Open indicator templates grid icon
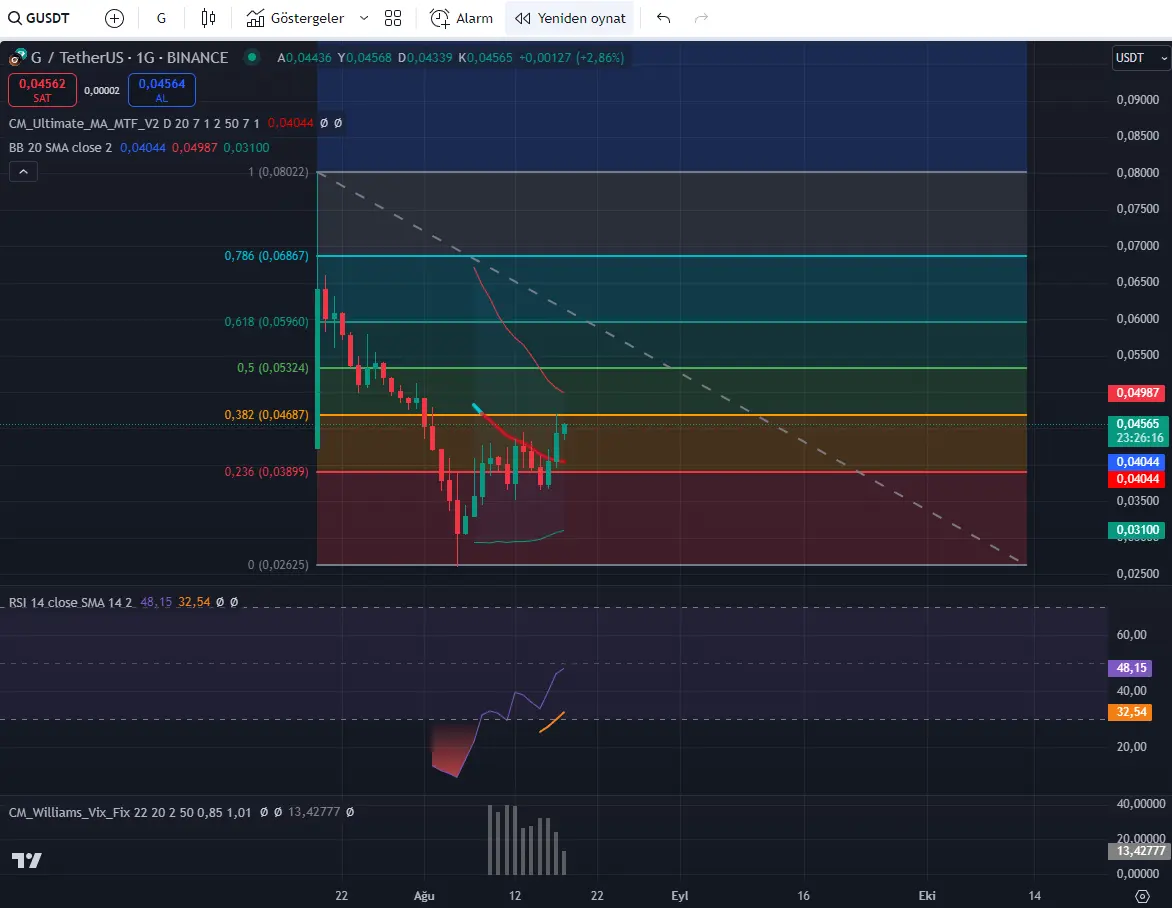This screenshot has width=1172, height=908. (x=393, y=18)
